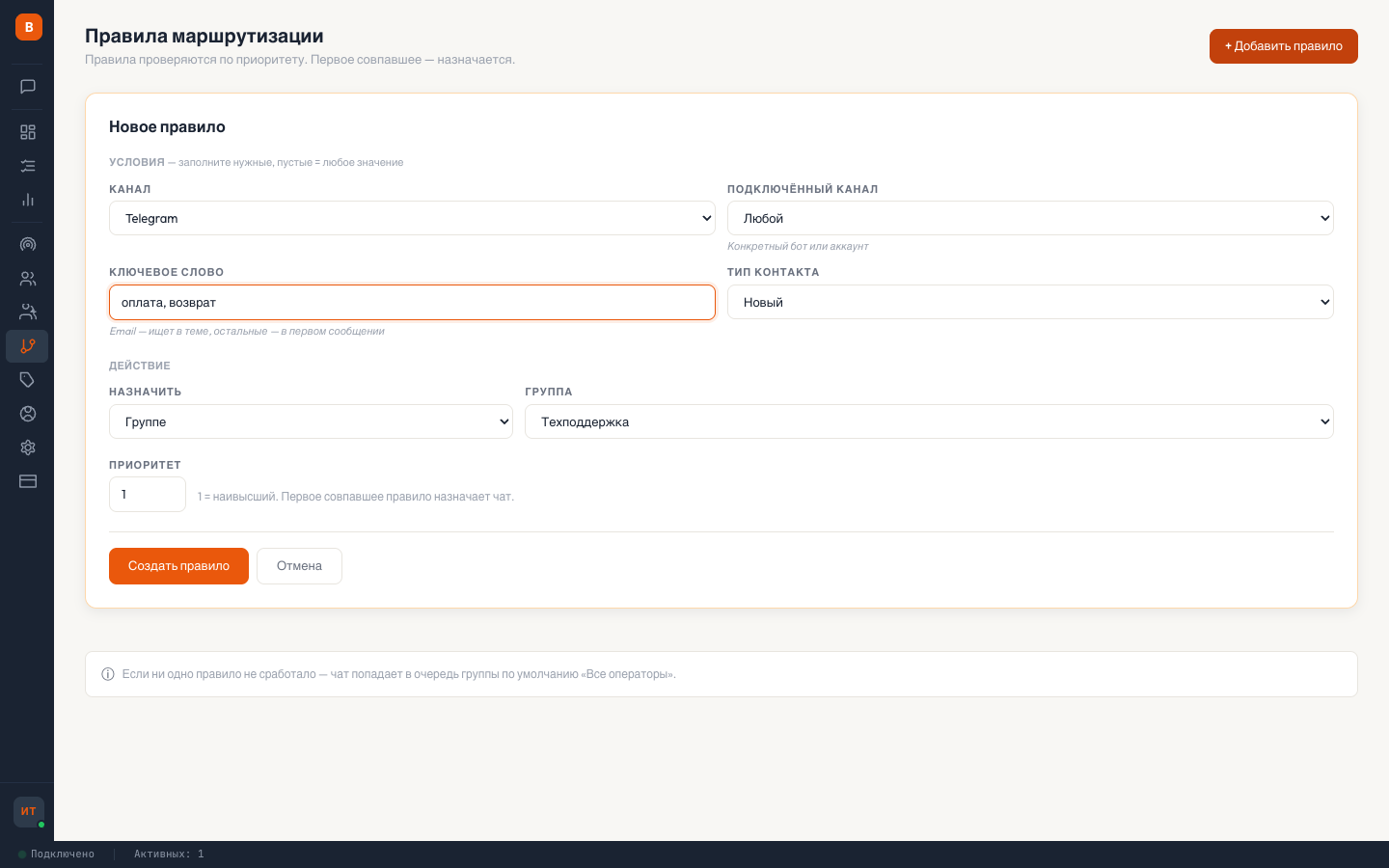Open channels via the broadcast signal icon
Screen dimensions: 1389x868
(28, 245)
